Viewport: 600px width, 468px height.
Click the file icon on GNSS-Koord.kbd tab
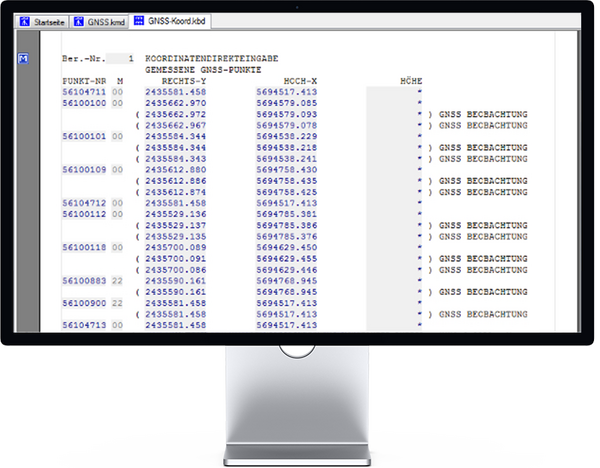click(x=140, y=20)
